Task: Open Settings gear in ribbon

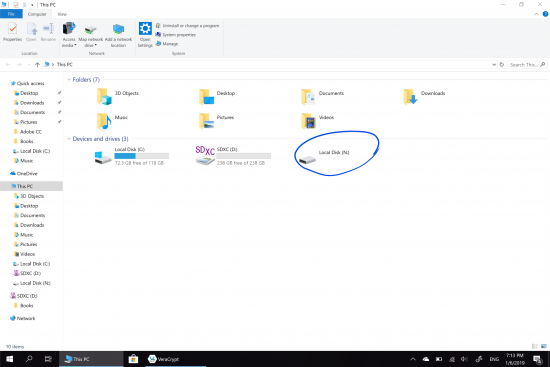Action: click(145, 34)
